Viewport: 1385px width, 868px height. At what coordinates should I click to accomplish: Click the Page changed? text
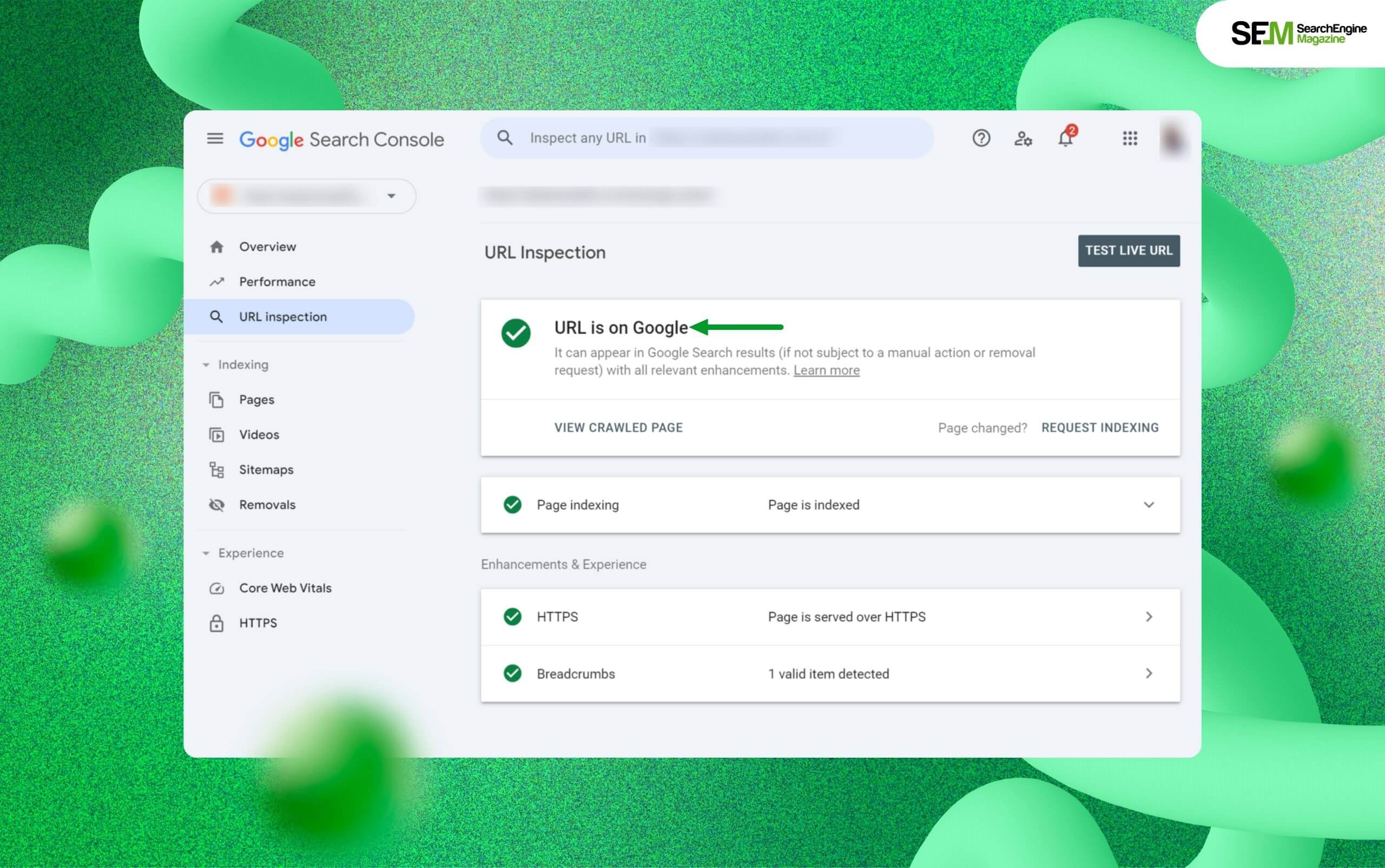pyautogui.click(x=982, y=428)
